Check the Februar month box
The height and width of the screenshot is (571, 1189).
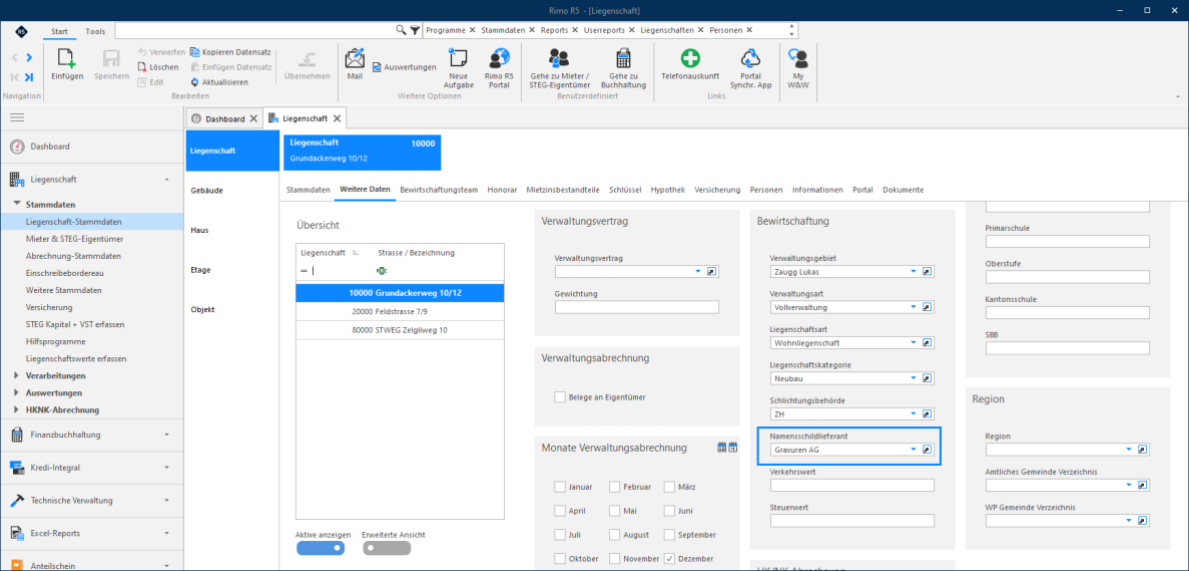click(615, 487)
